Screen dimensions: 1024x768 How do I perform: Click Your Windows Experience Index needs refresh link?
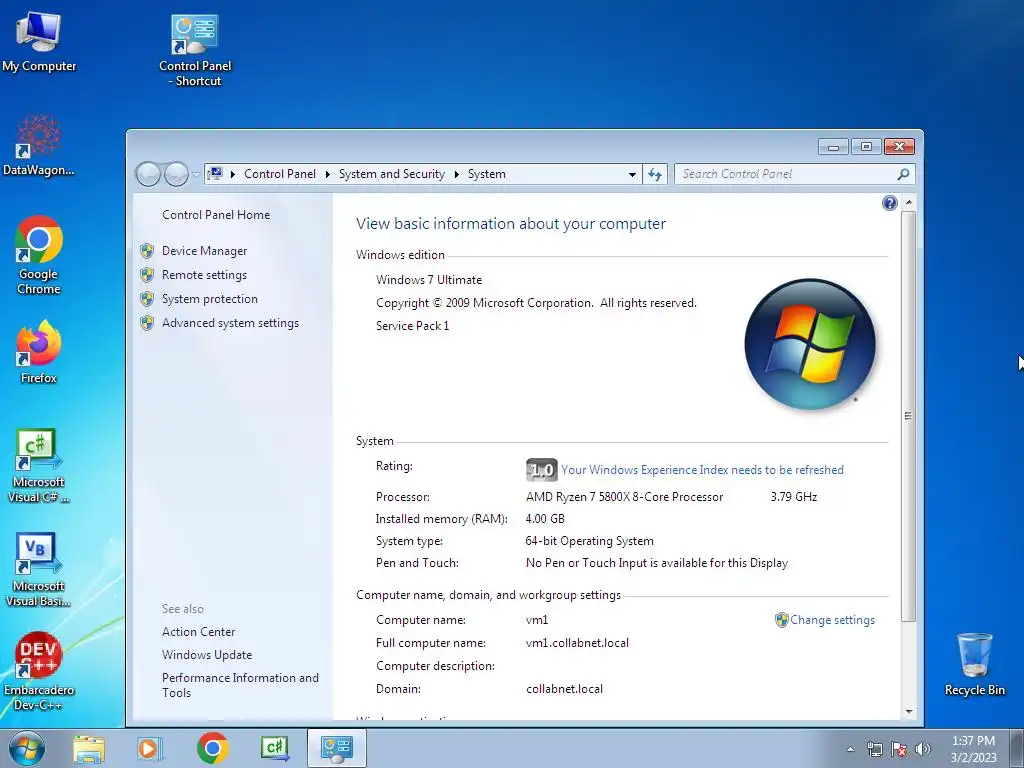click(x=702, y=470)
